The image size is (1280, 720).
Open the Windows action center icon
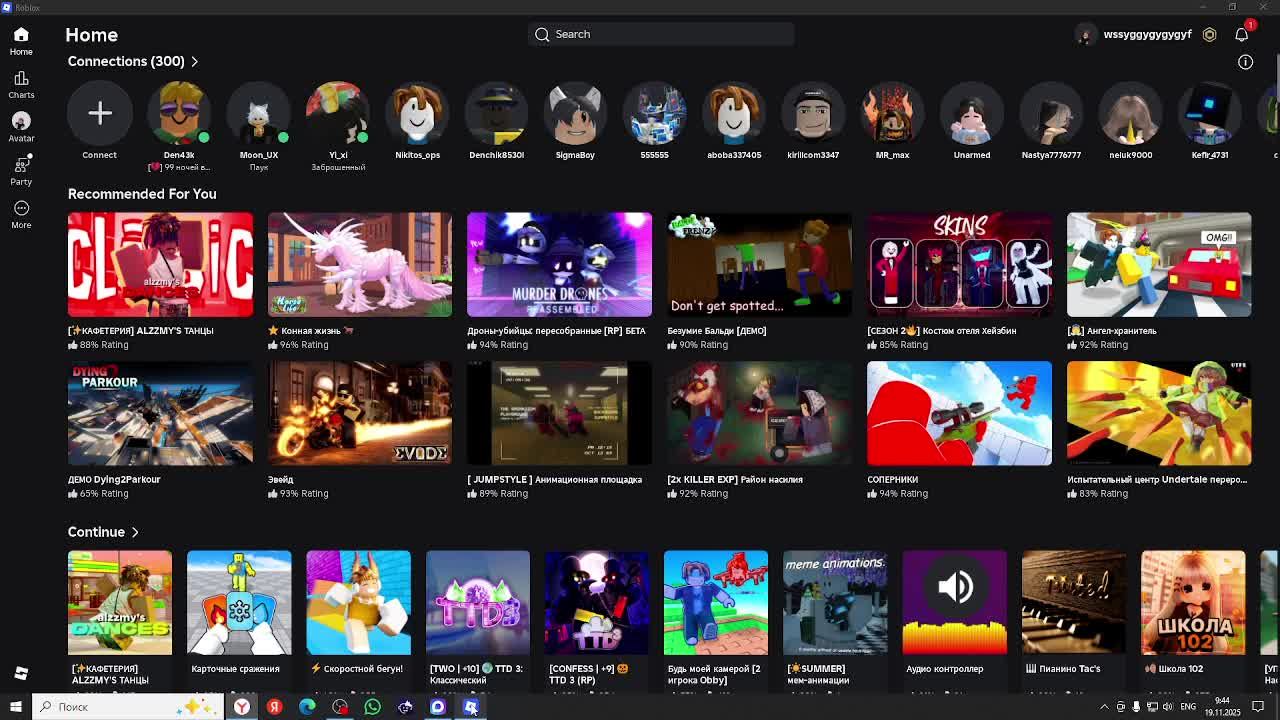point(1258,707)
